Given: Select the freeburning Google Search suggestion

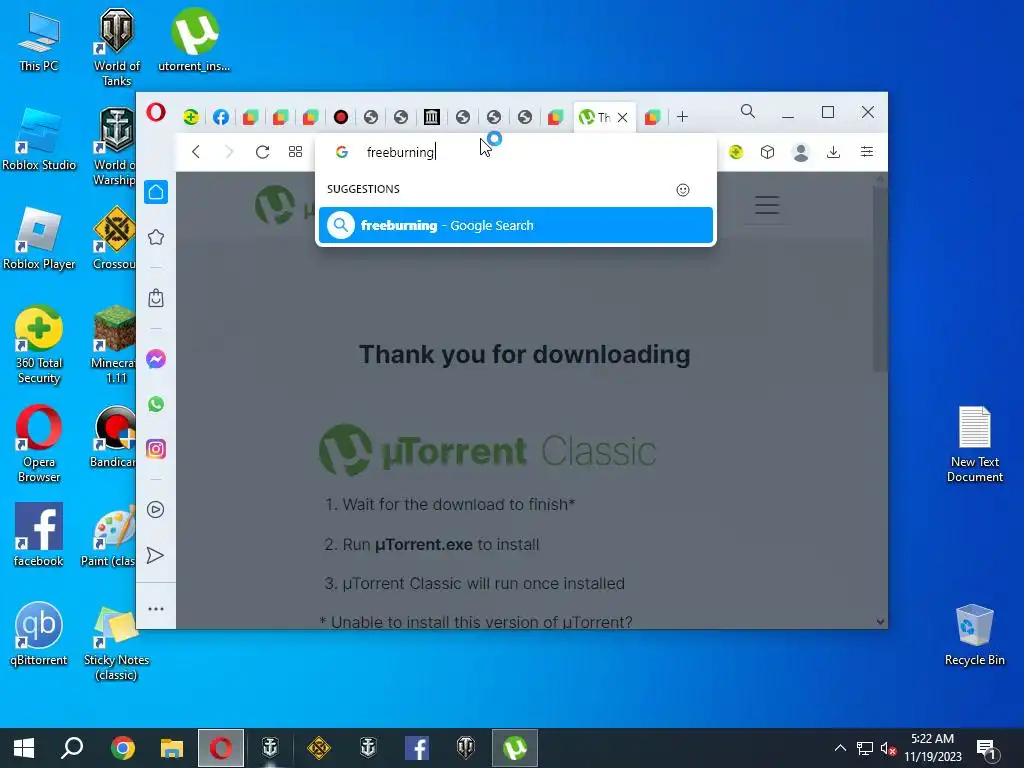Looking at the screenshot, I should click(x=516, y=225).
